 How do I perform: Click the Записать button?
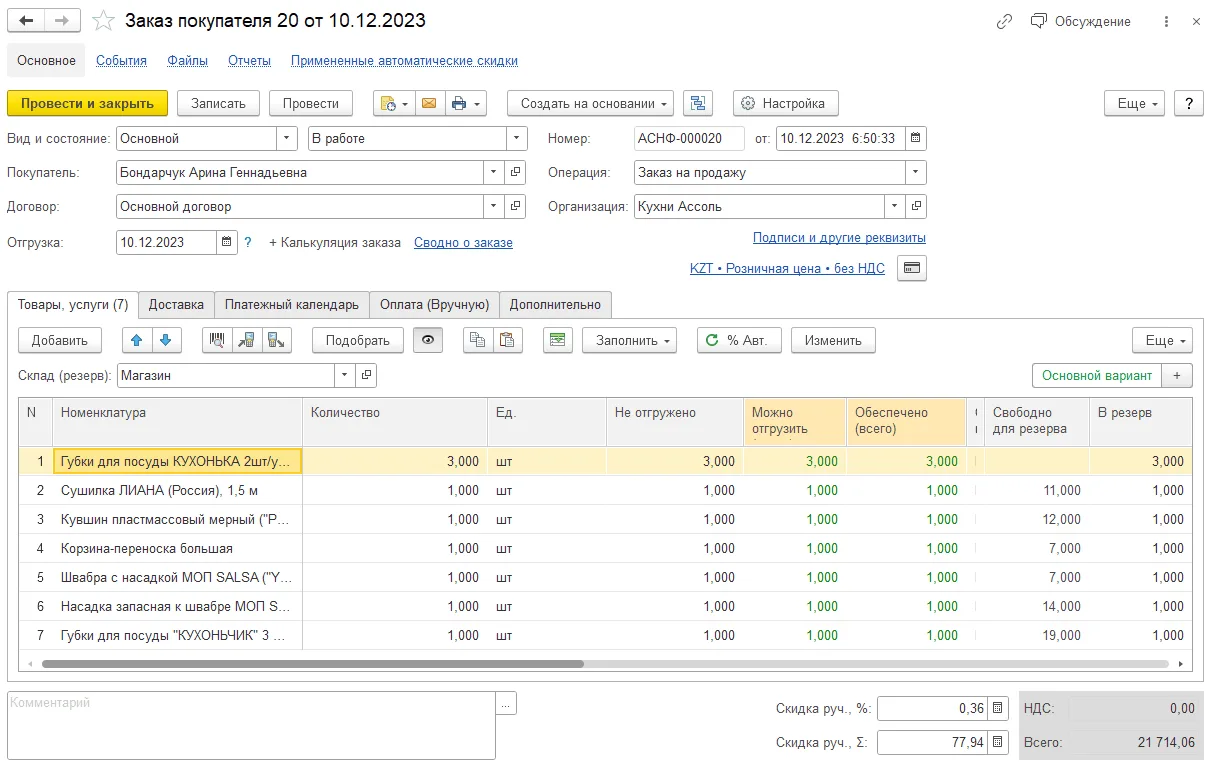click(218, 103)
